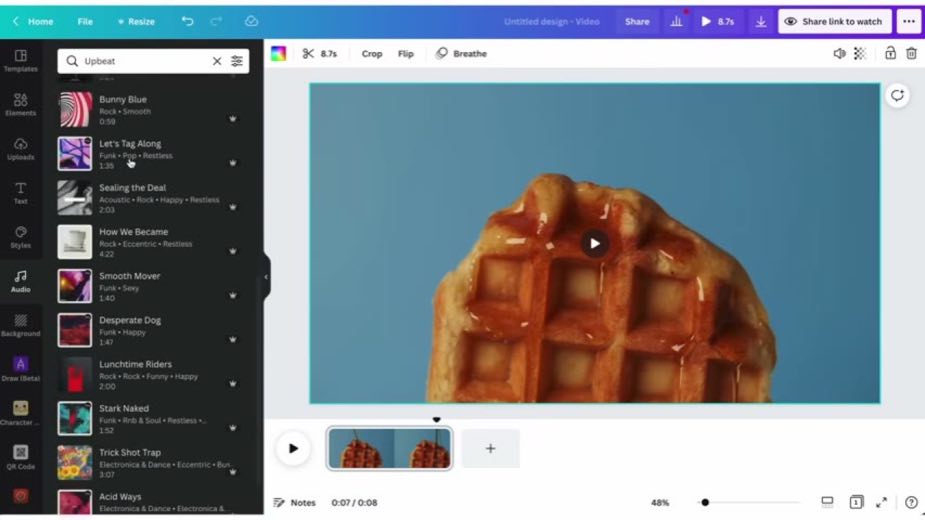Click the crown icon on Lunchtime Riders
The height and width of the screenshot is (520, 925).
coord(233,384)
